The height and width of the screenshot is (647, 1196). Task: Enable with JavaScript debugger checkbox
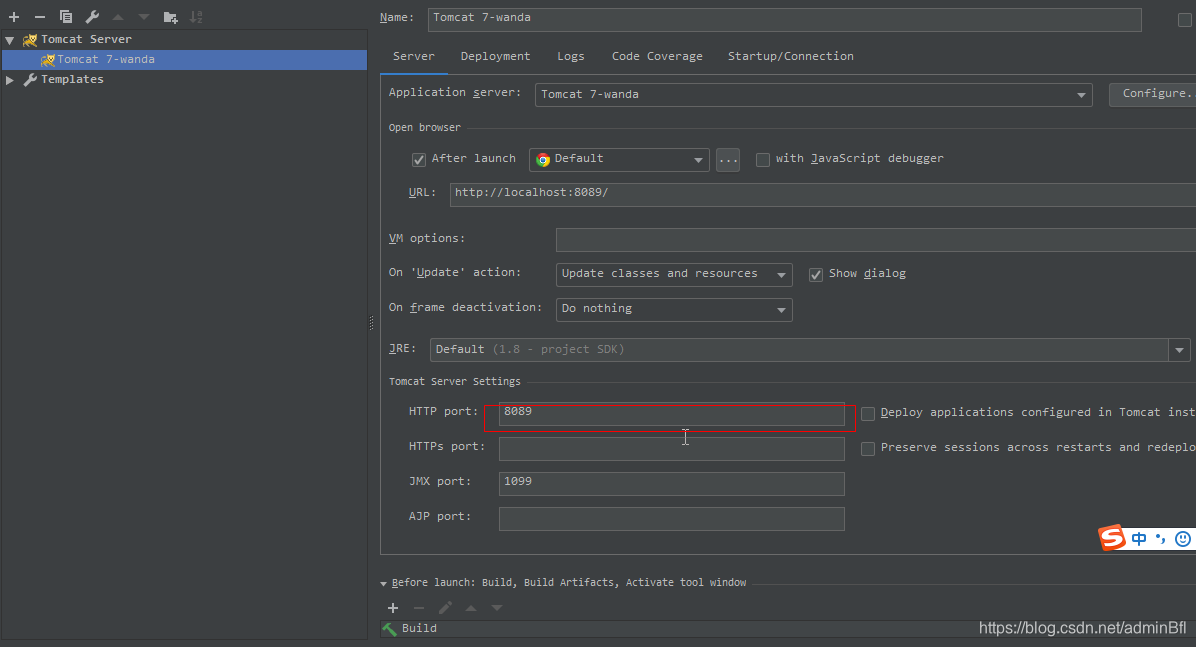[x=762, y=159]
